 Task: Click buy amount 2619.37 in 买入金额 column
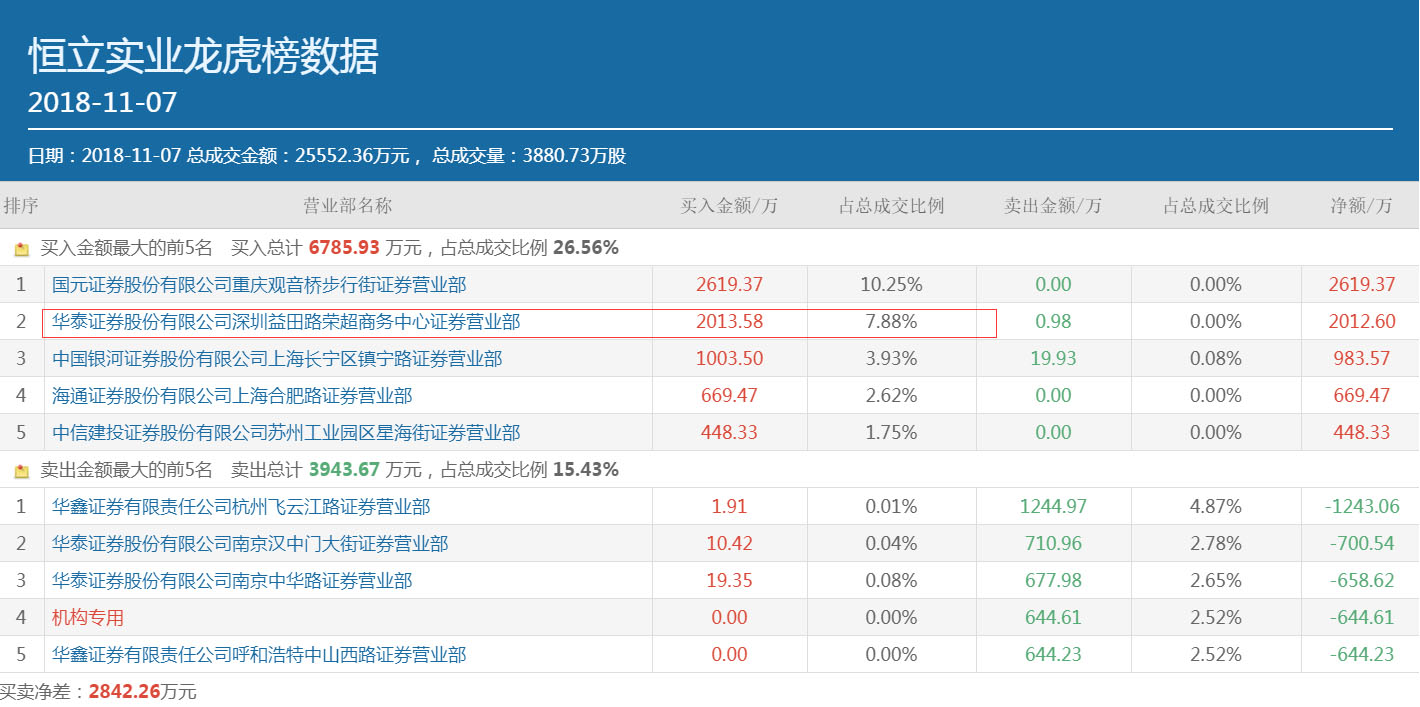729,285
